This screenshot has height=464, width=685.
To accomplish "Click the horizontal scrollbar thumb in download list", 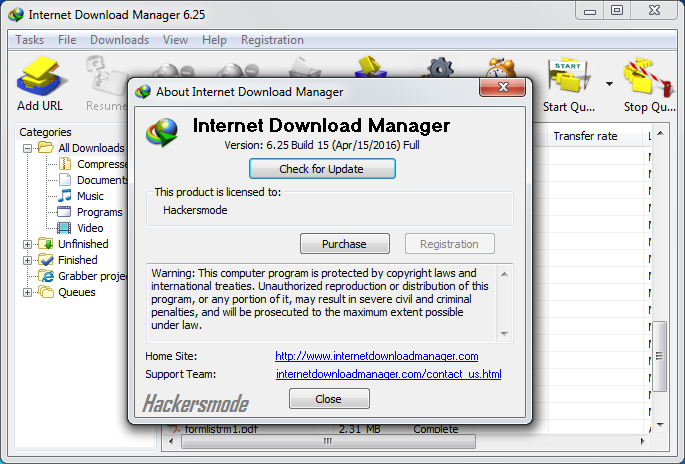I will (328, 441).
